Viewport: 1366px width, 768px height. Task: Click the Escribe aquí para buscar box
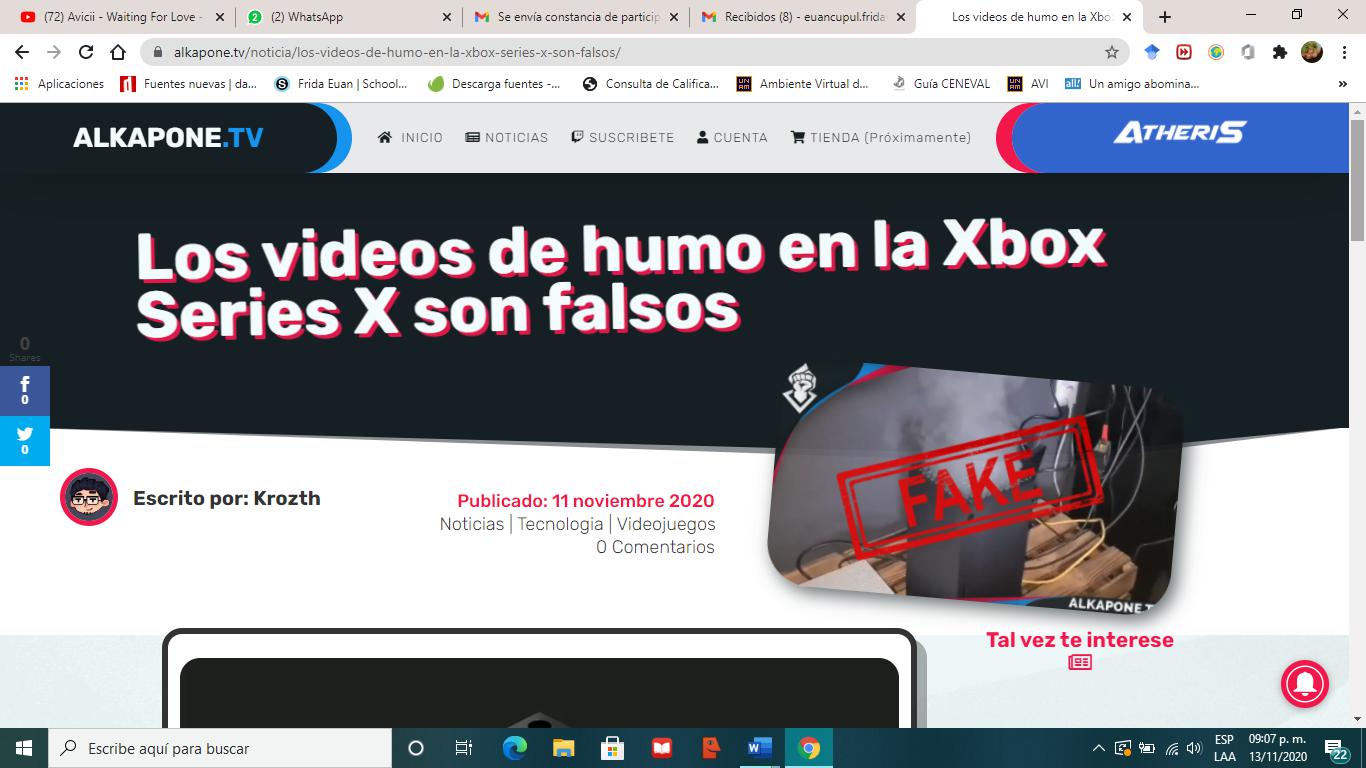[x=220, y=748]
